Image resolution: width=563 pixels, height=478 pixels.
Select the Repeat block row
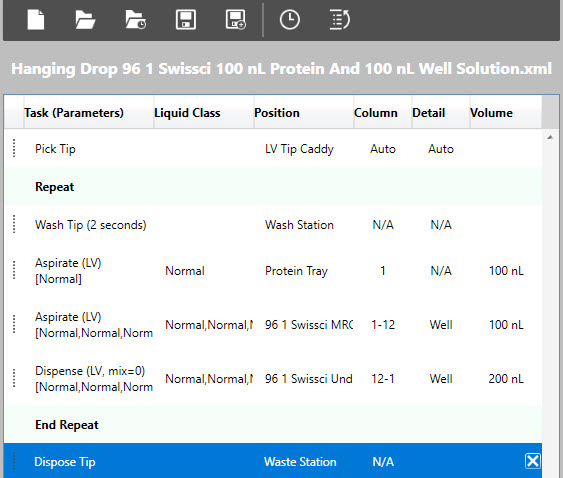pyautogui.click(x=273, y=187)
